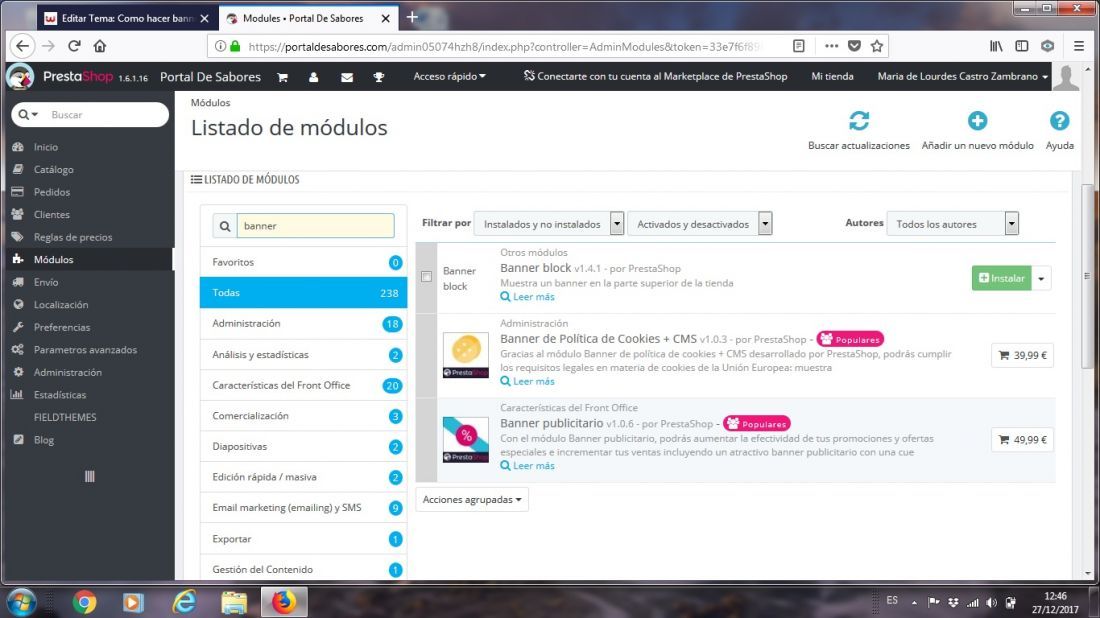Screen dimensions: 1100x618
Task: Click the Banner publicitario module thumbnail
Action: click(x=466, y=440)
